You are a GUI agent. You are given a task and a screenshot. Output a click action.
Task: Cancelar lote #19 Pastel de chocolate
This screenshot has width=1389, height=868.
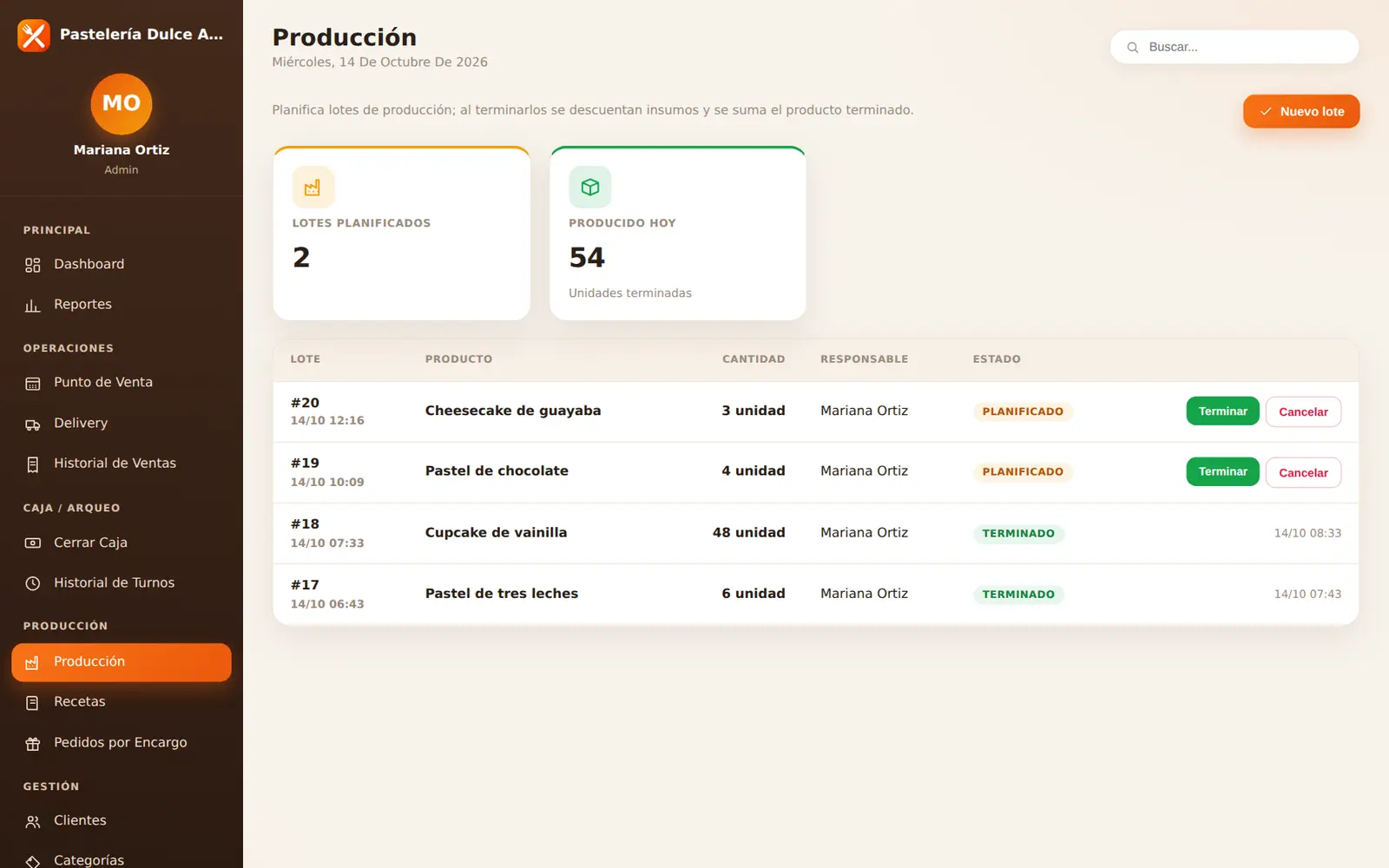click(x=1303, y=473)
